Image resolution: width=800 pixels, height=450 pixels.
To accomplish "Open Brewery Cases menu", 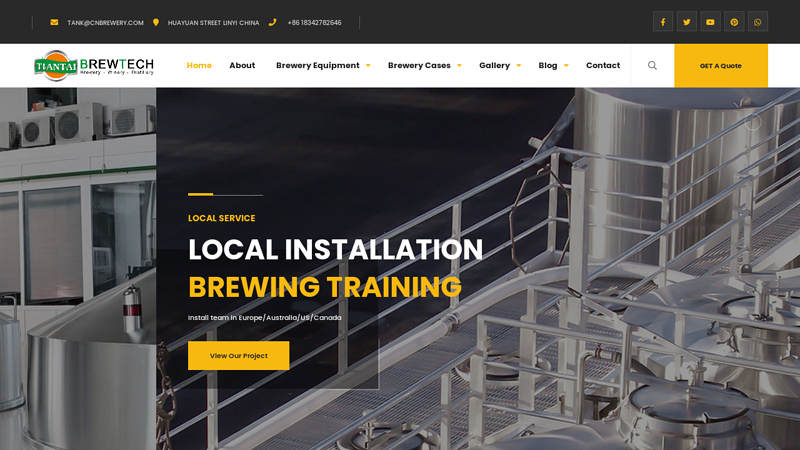I will tap(419, 65).
